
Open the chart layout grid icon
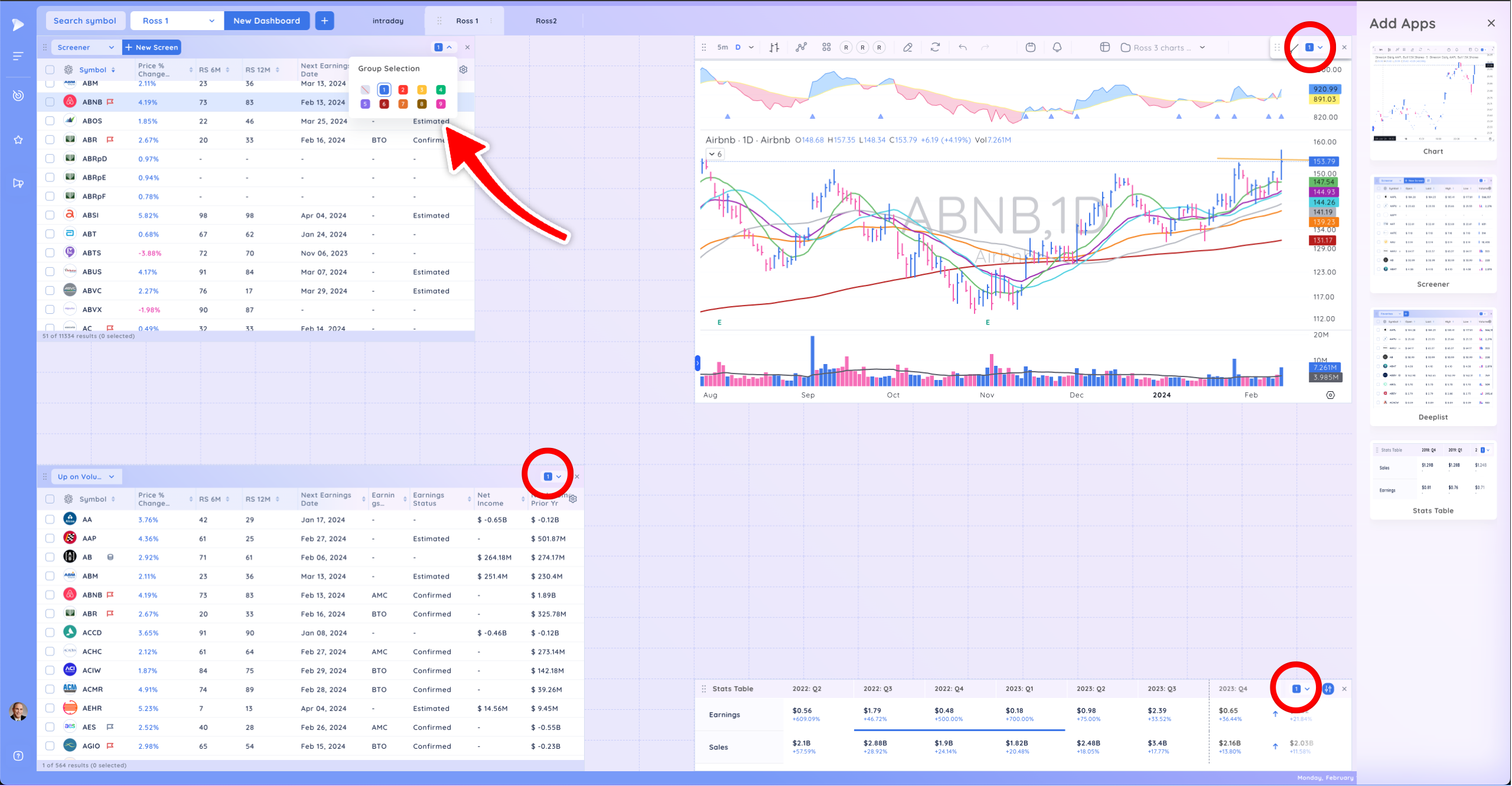click(1105, 47)
